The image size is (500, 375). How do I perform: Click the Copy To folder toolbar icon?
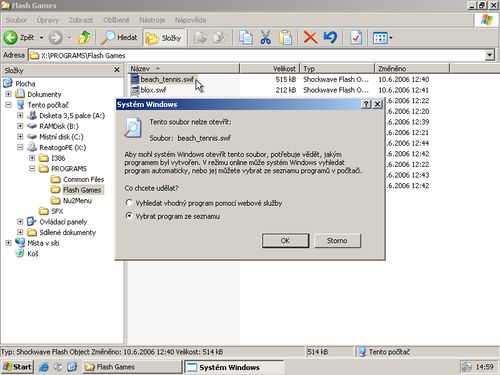[x=220, y=38]
